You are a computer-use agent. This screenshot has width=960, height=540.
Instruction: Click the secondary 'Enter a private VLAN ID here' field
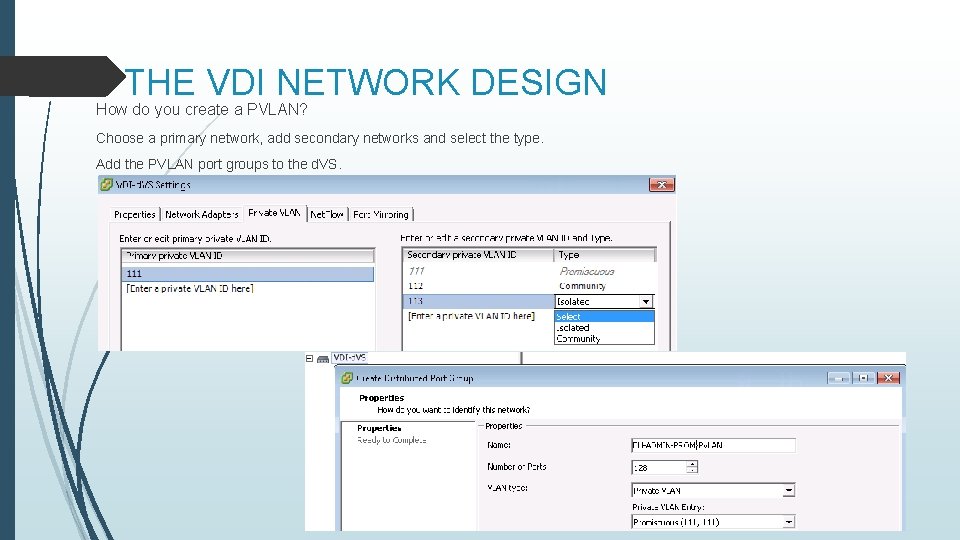(471, 316)
